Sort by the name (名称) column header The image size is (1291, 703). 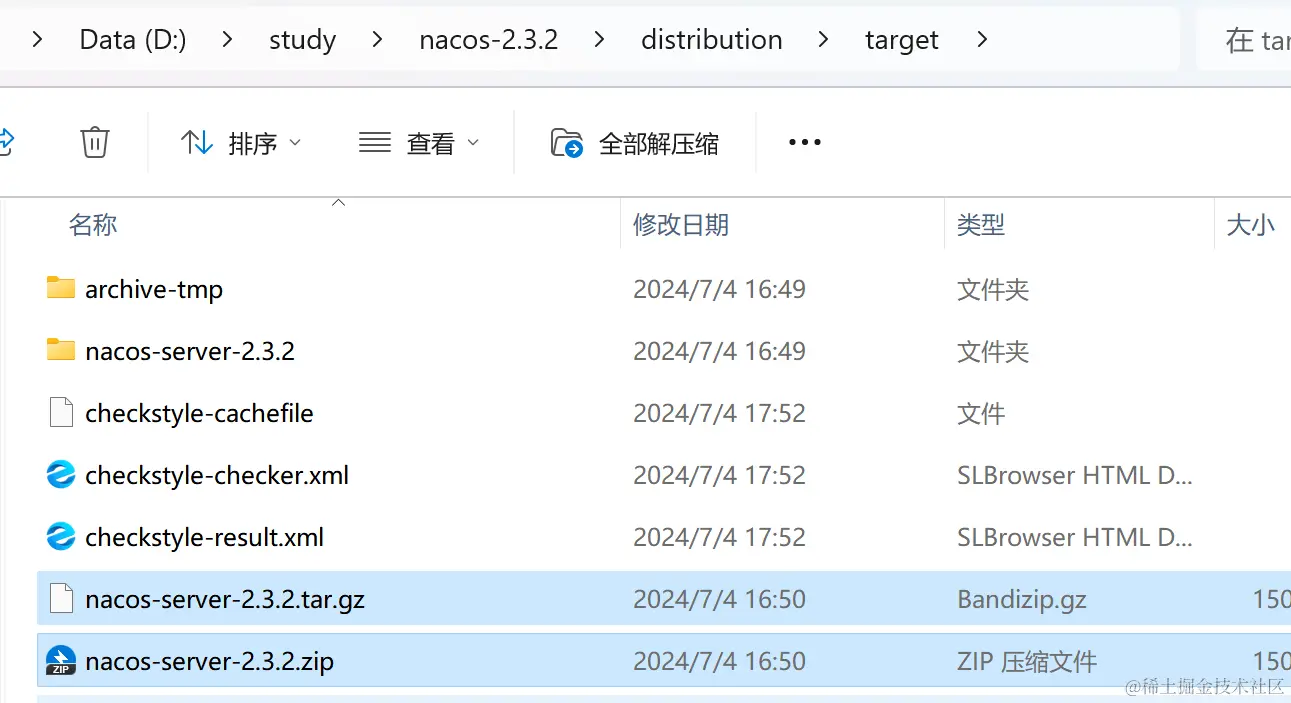(x=93, y=225)
